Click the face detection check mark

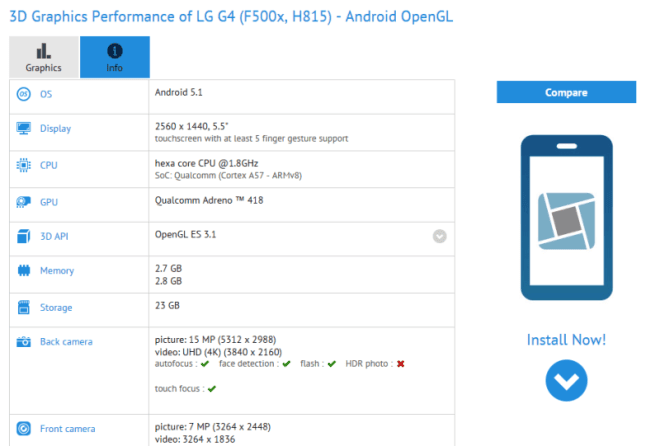(287, 364)
